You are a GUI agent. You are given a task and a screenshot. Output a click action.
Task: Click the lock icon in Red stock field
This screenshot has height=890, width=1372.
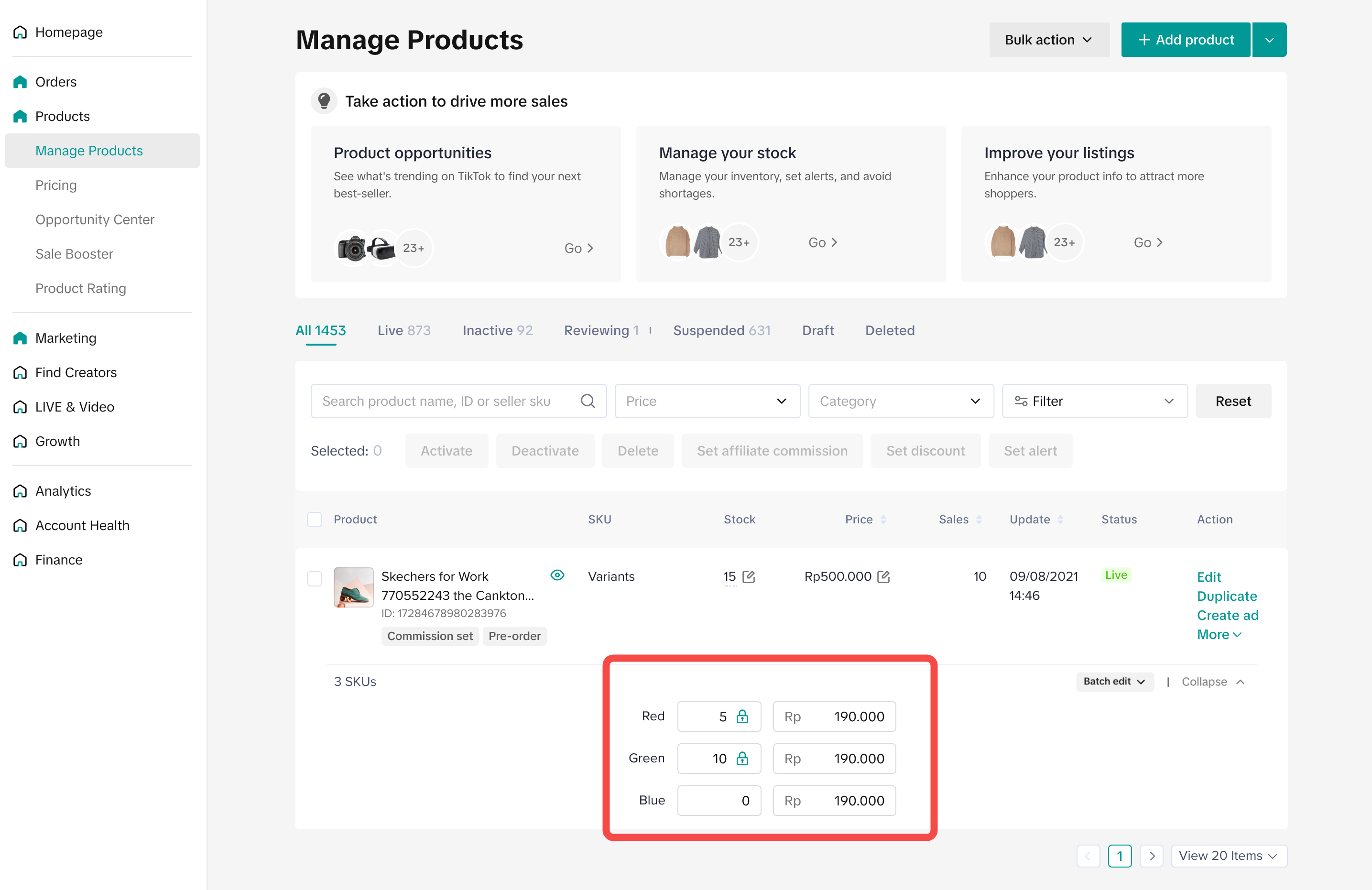click(742, 716)
